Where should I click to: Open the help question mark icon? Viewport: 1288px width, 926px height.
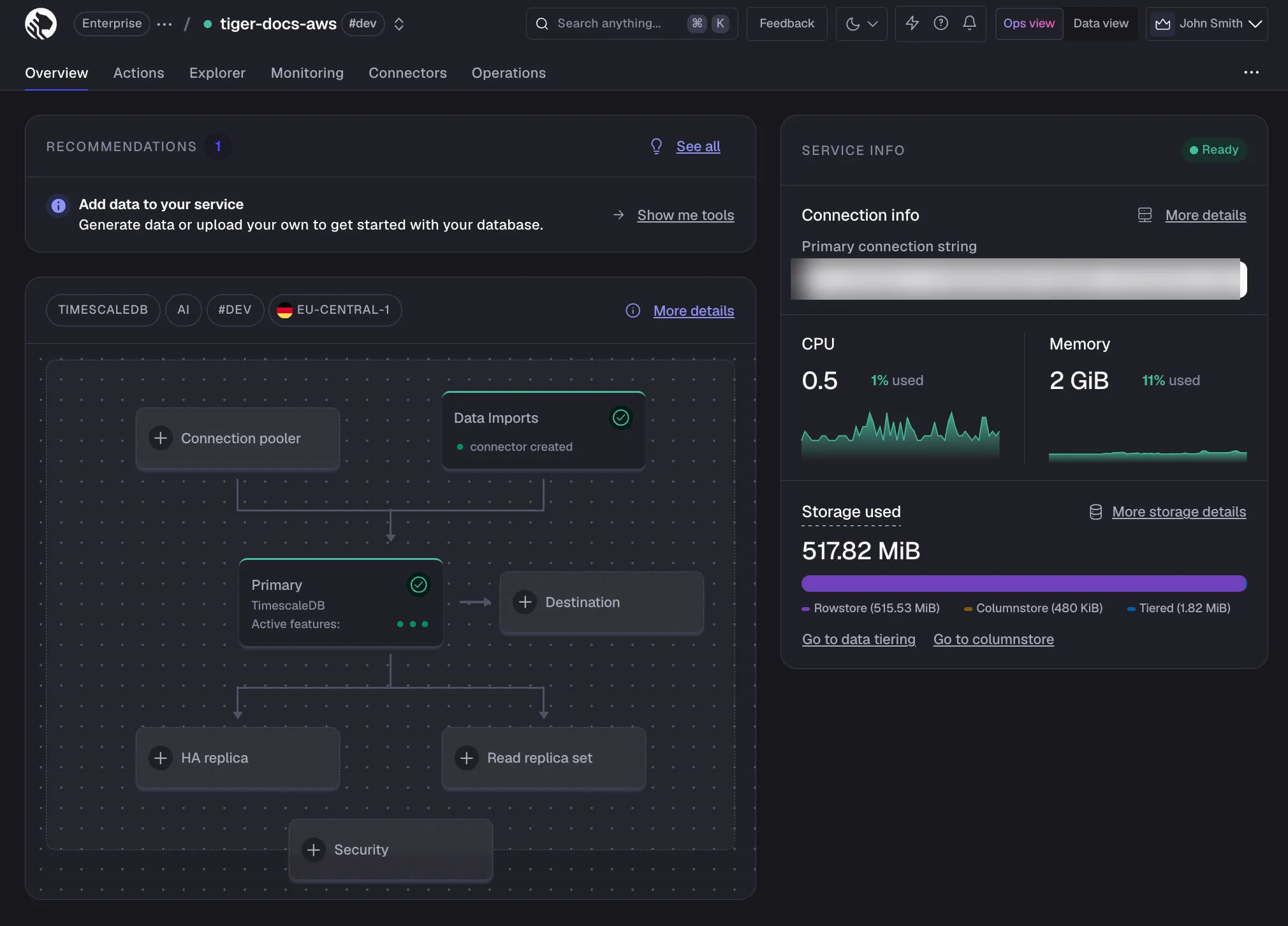[x=940, y=24]
